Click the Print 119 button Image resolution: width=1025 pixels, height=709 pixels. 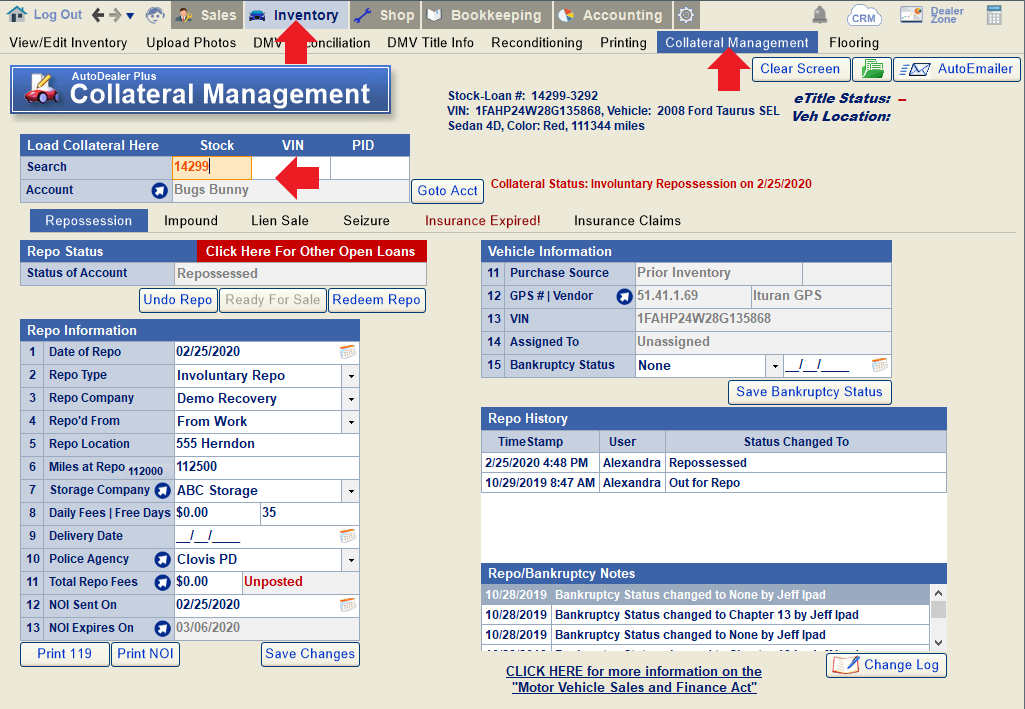tap(65, 654)
